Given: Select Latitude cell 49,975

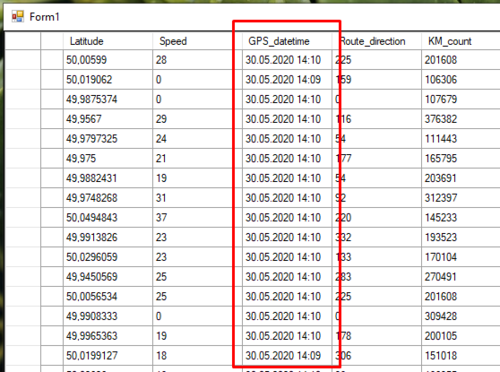Looking at the screenshot, I should click(108, 158).
